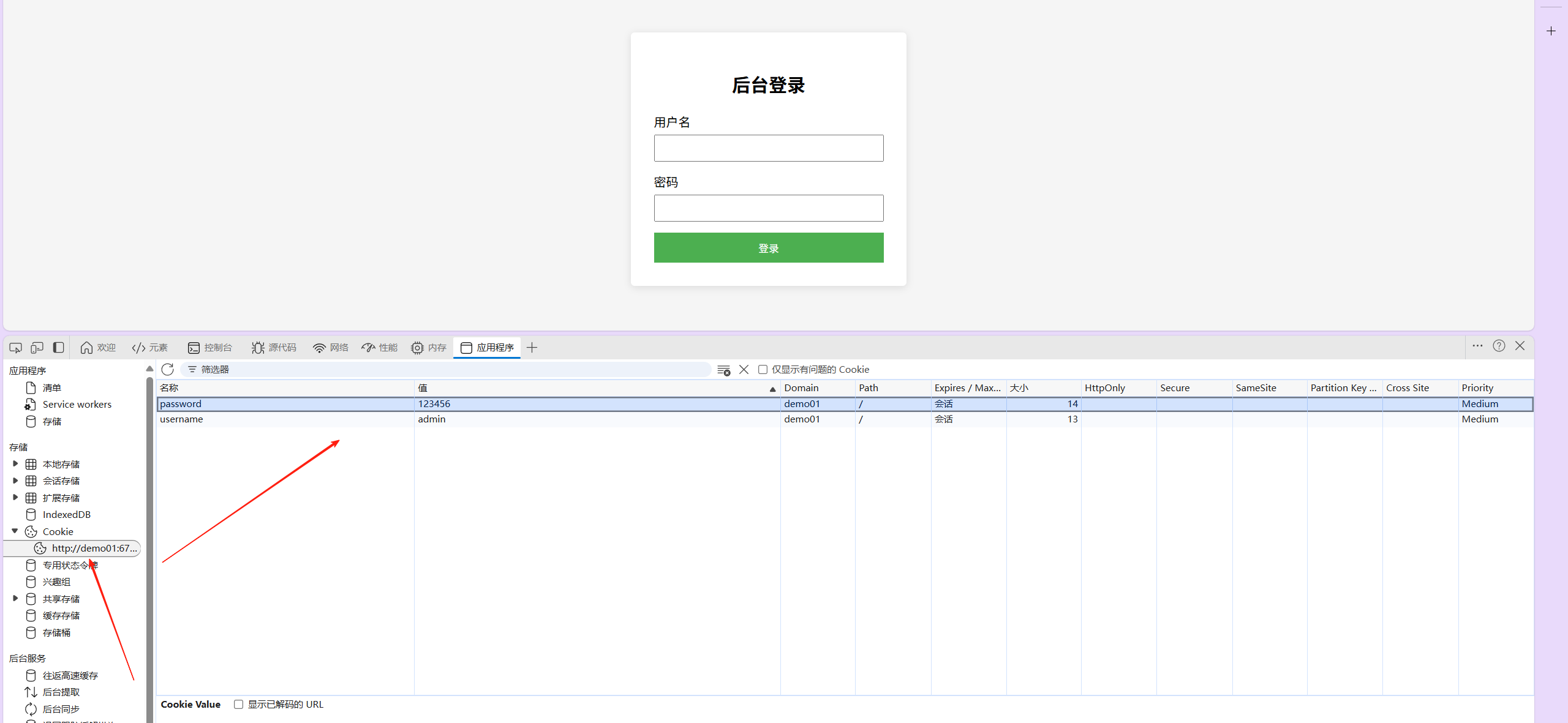
Task: Toggle device emulation icon in DevTools
Action: [37, 348]
